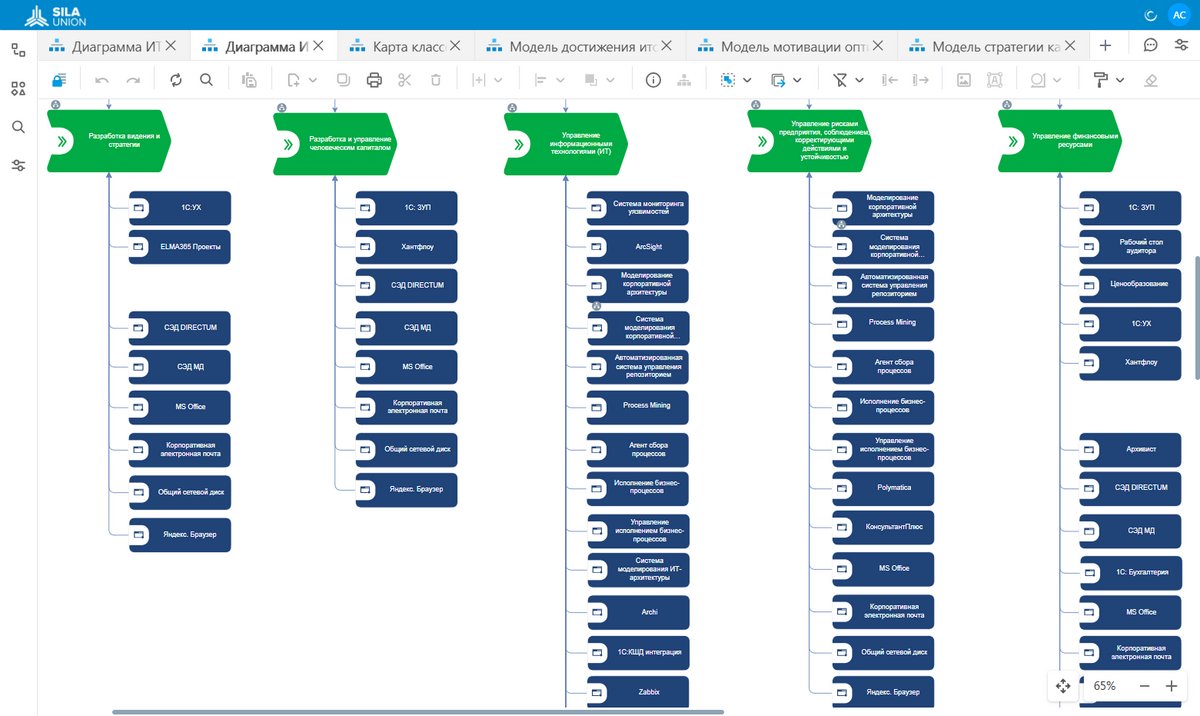Expand the align objects dropdown arrow
Viewport: 1200px width, 716px height.
pos(560,80)
